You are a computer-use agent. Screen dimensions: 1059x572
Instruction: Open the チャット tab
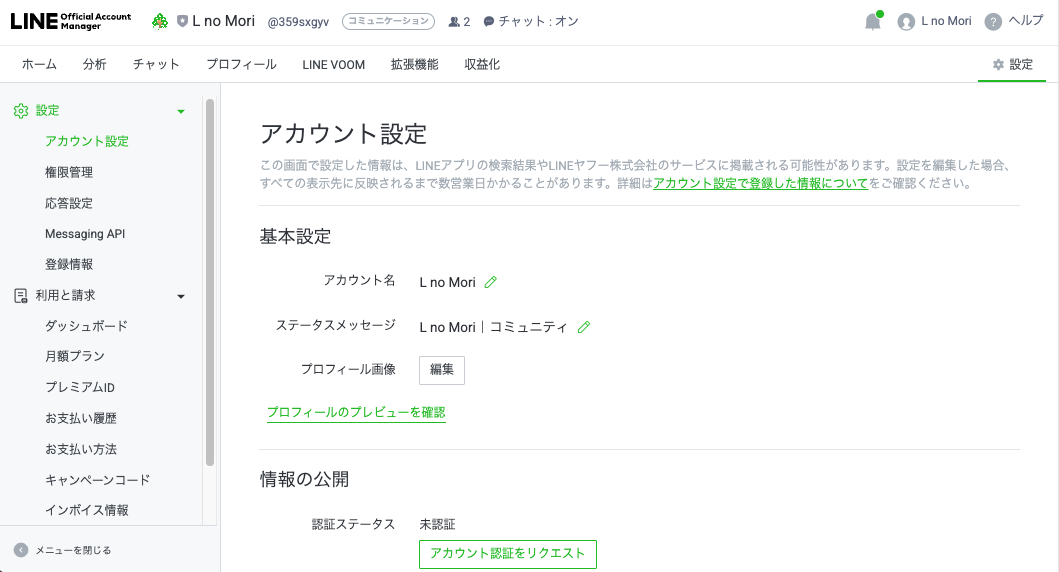click(156, 64)
